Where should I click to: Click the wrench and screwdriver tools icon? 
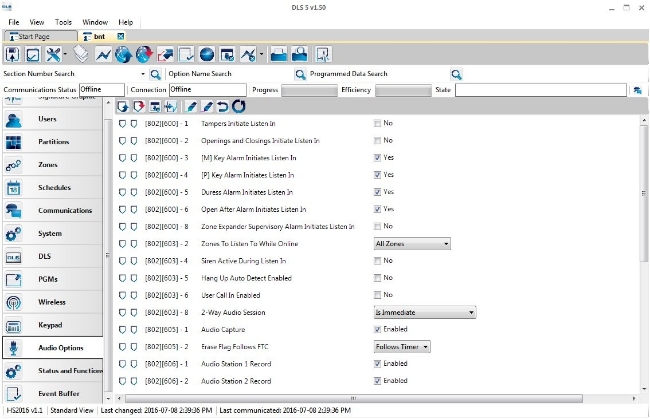[53, 54]
